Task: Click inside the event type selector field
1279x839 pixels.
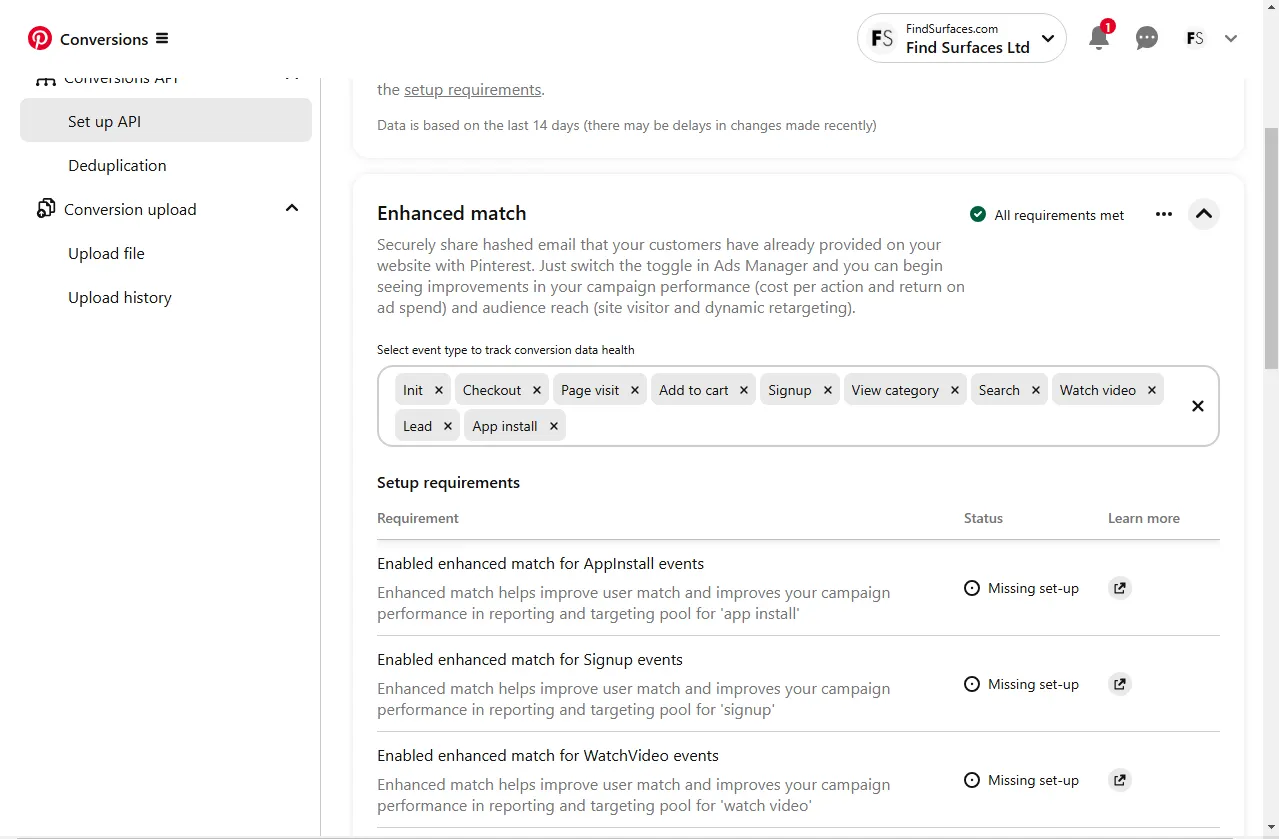Action: (x=798, y=406)
